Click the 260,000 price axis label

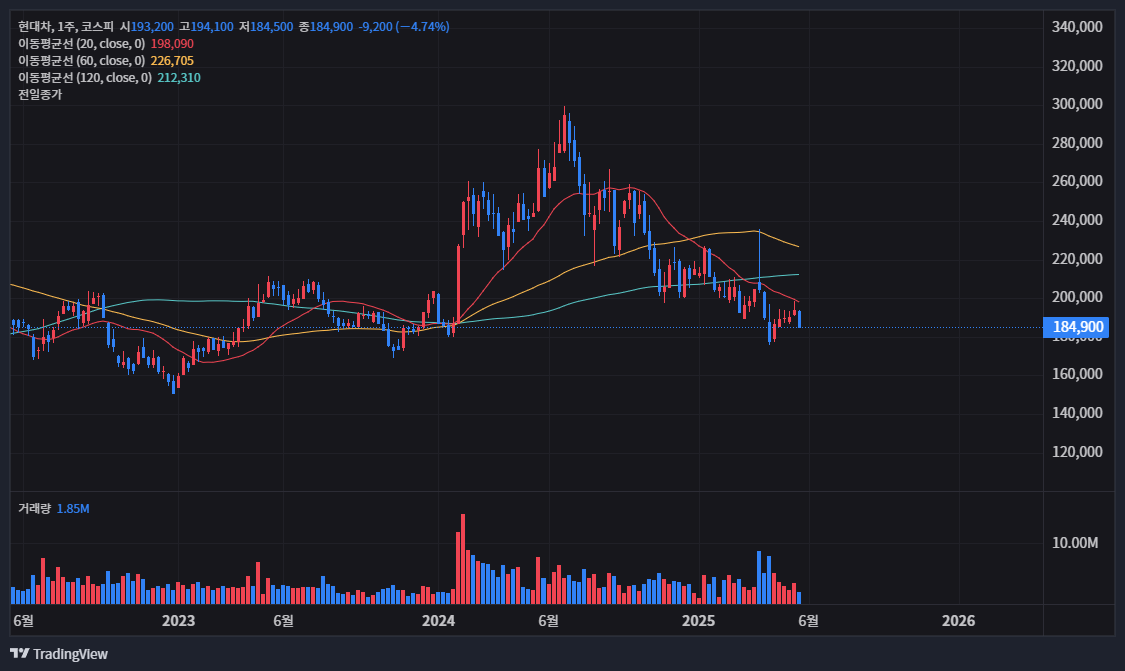[1077, 181]
